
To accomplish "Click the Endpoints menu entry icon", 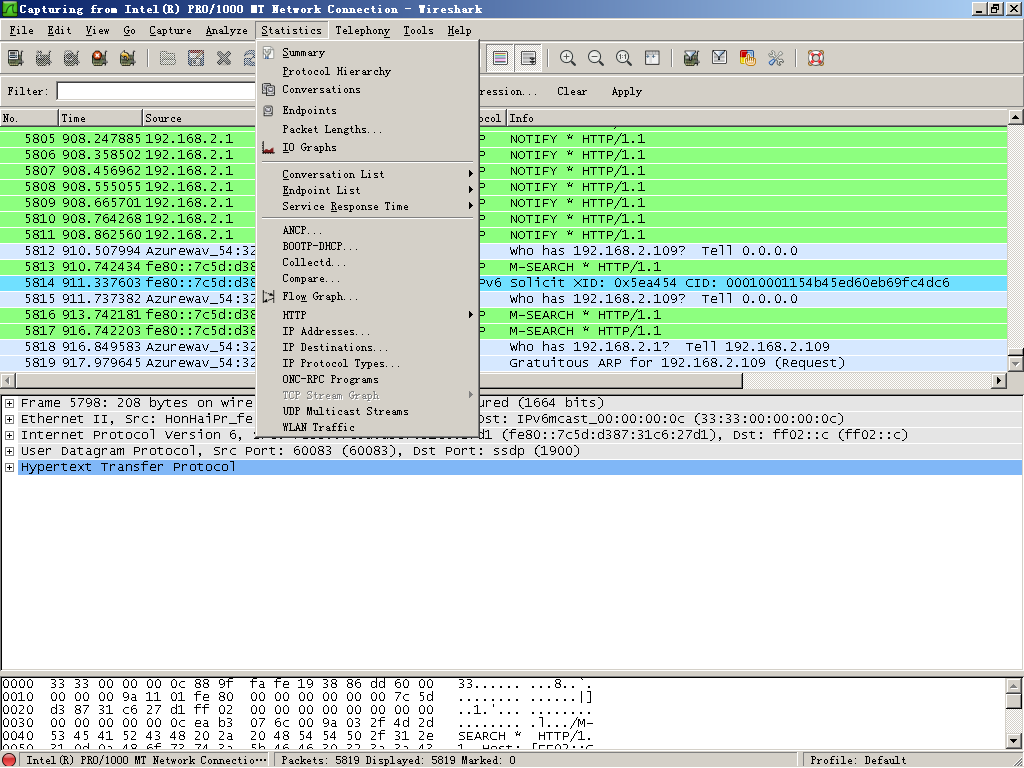I will pyautogui.click(x=268, y=110).
